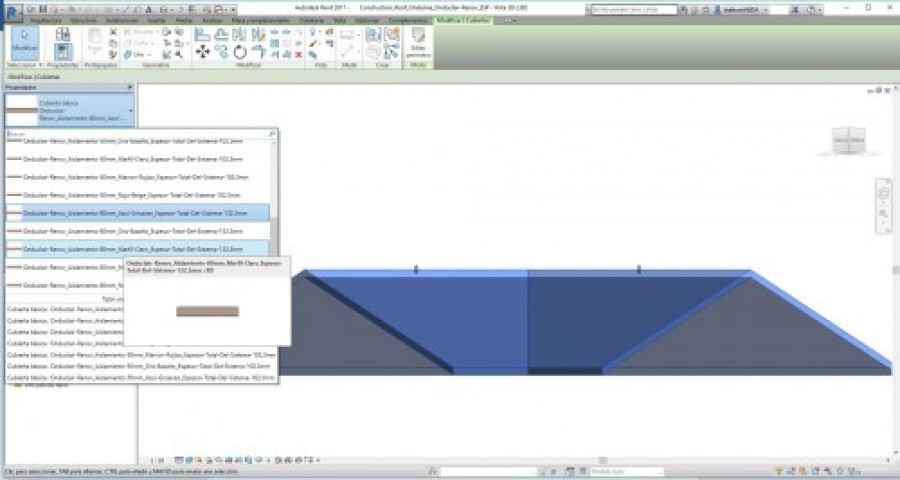The height and width of the screenshot is (480, 900).
Task: Select the Modificar arrow tool
Action: (x=25, y=42)
